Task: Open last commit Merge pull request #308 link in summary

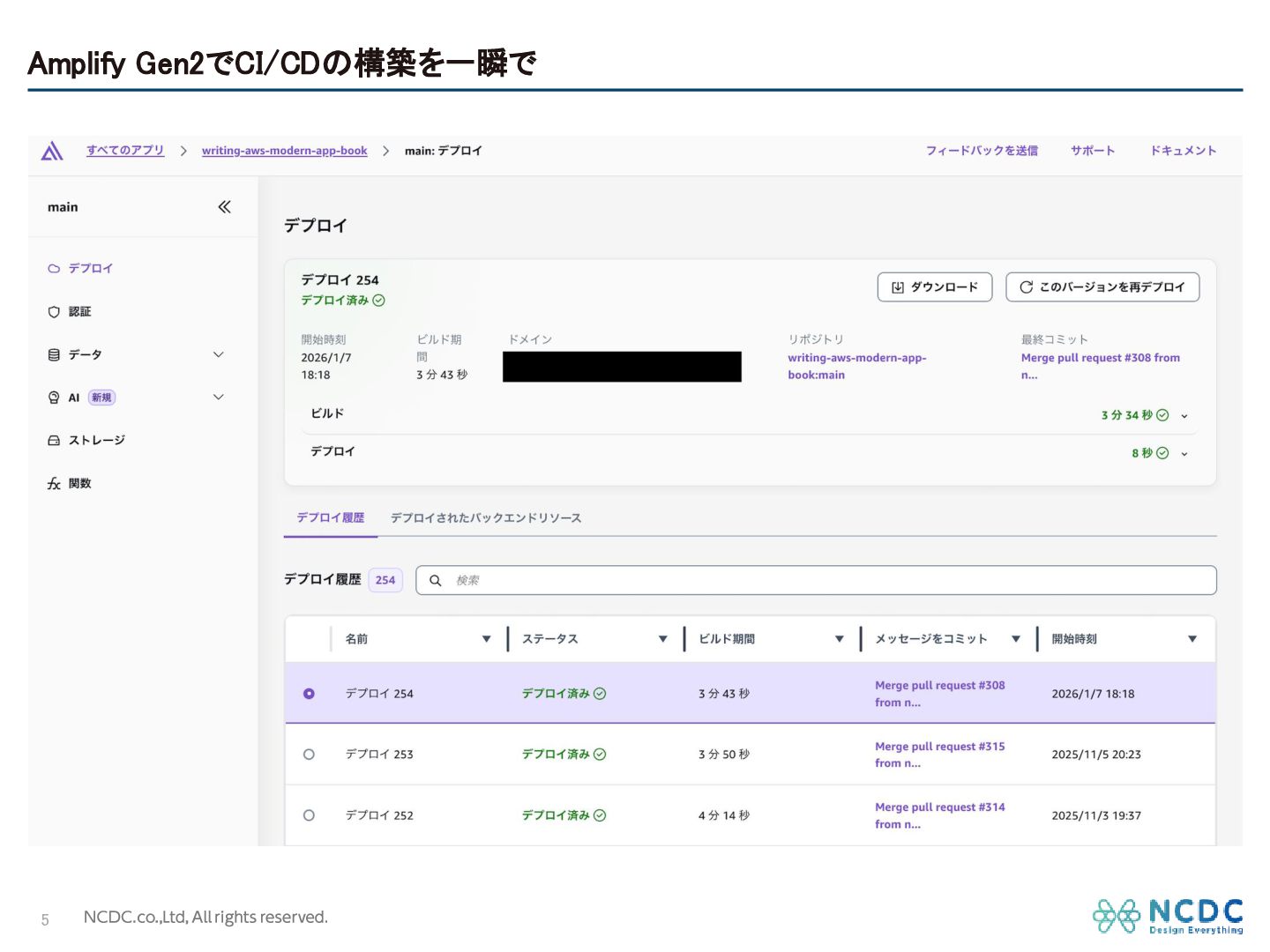Action: click(x=1100, y=367)
